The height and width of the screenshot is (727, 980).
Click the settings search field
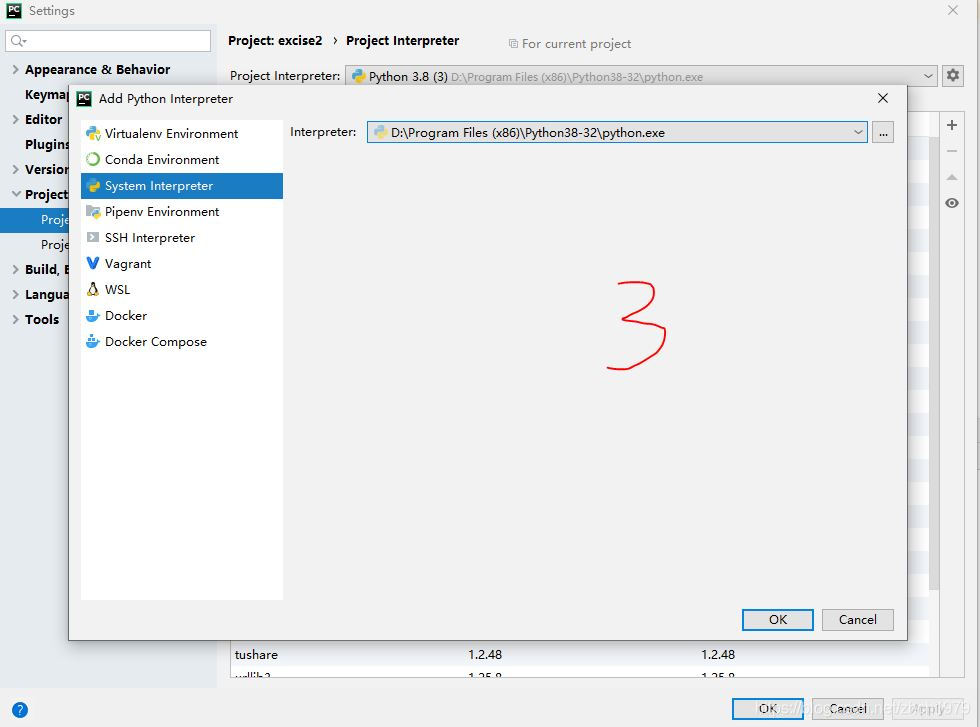(115, 41)
